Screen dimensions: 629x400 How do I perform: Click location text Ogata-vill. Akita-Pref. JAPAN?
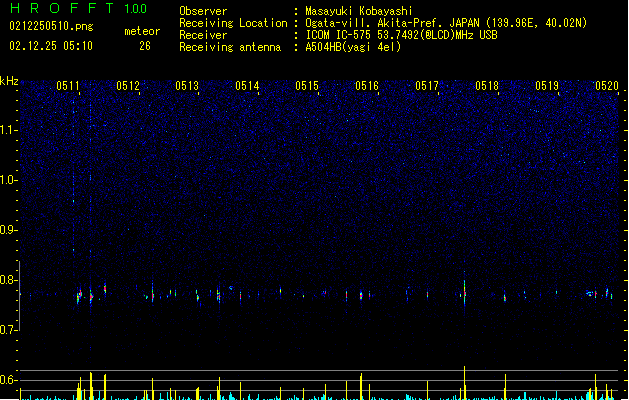point(392,23)
